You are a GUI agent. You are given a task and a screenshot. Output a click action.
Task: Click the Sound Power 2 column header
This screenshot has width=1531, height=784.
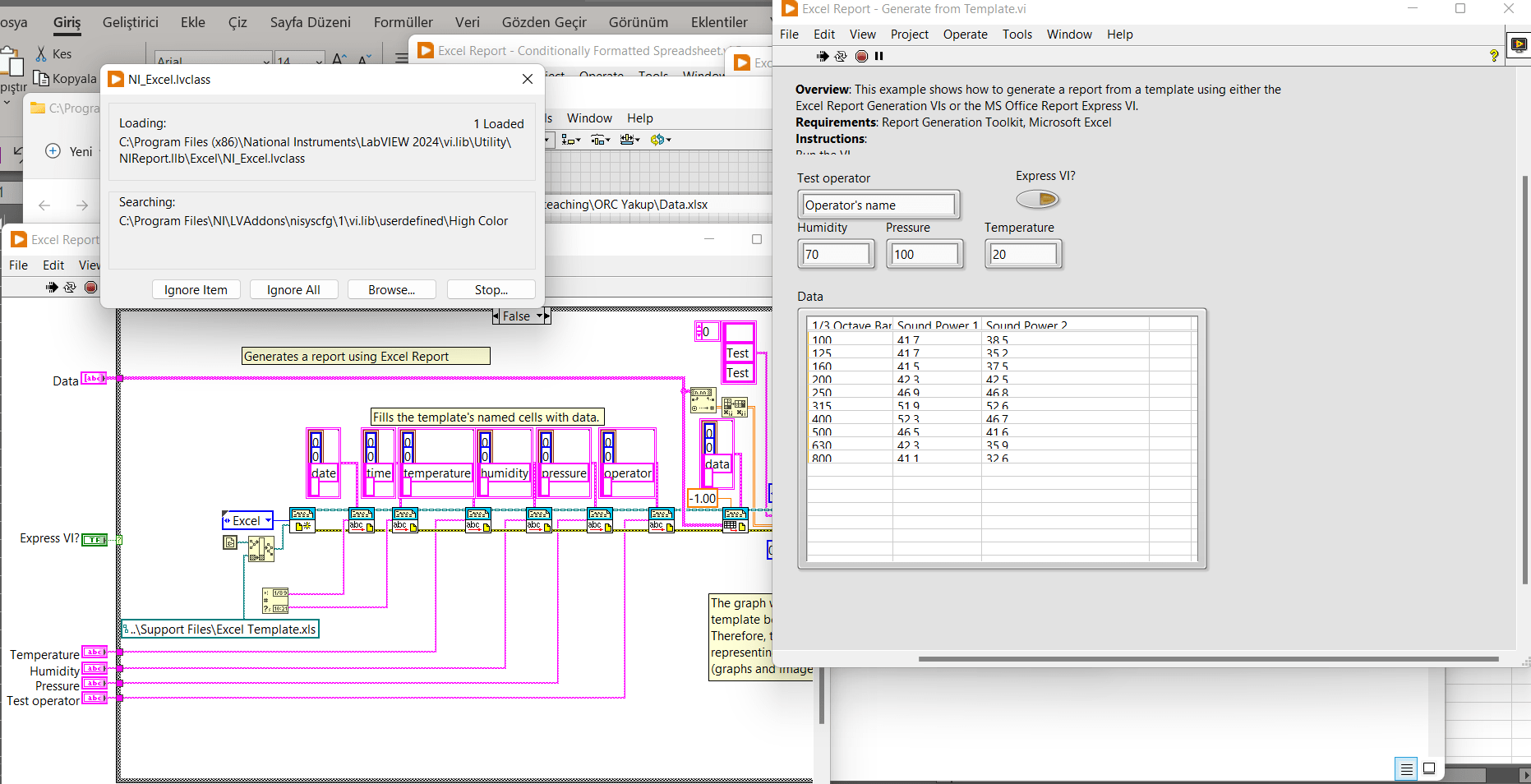(x=1026, y=325)
